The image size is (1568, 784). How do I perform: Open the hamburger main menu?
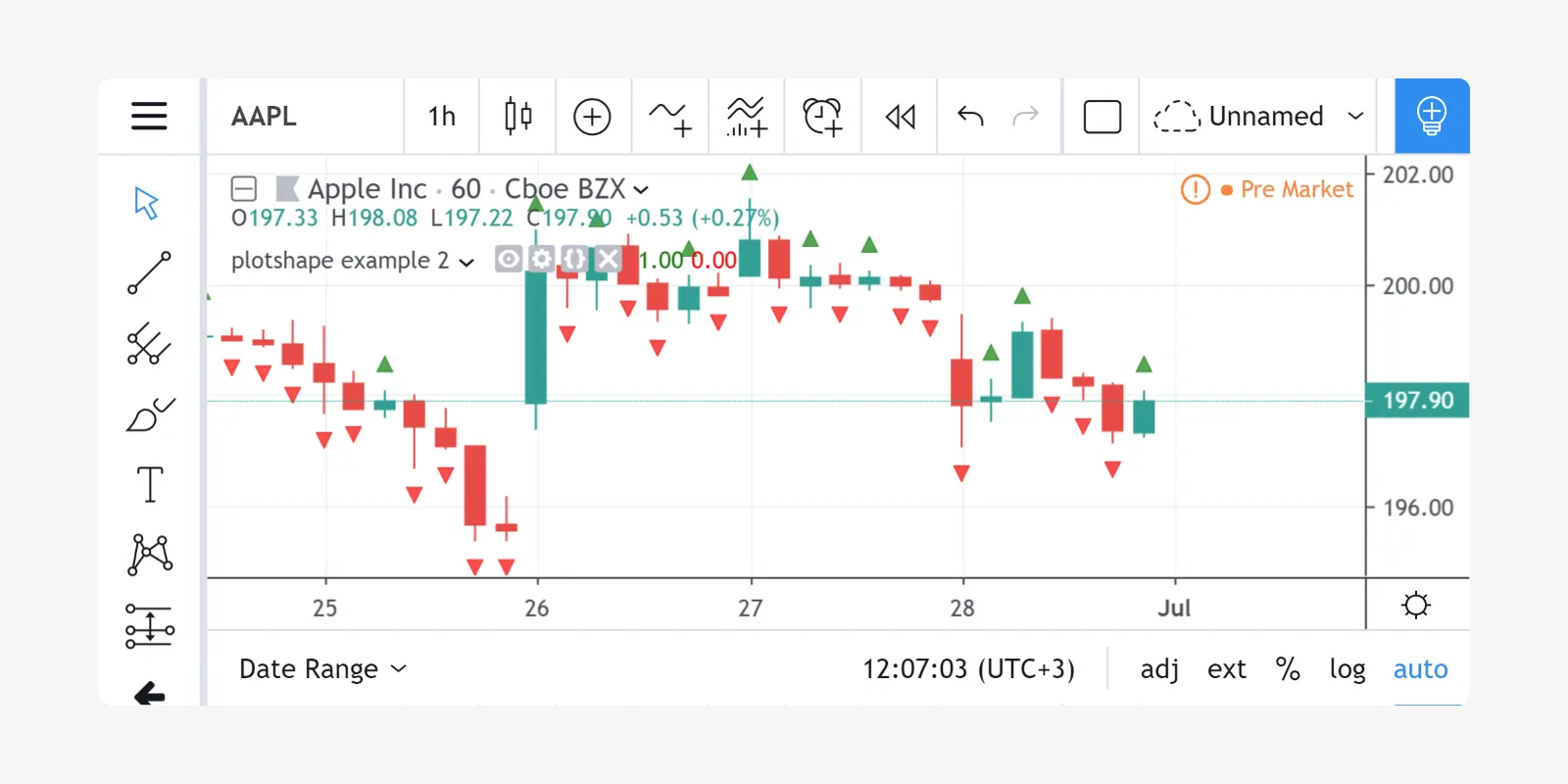click(149, 116)
